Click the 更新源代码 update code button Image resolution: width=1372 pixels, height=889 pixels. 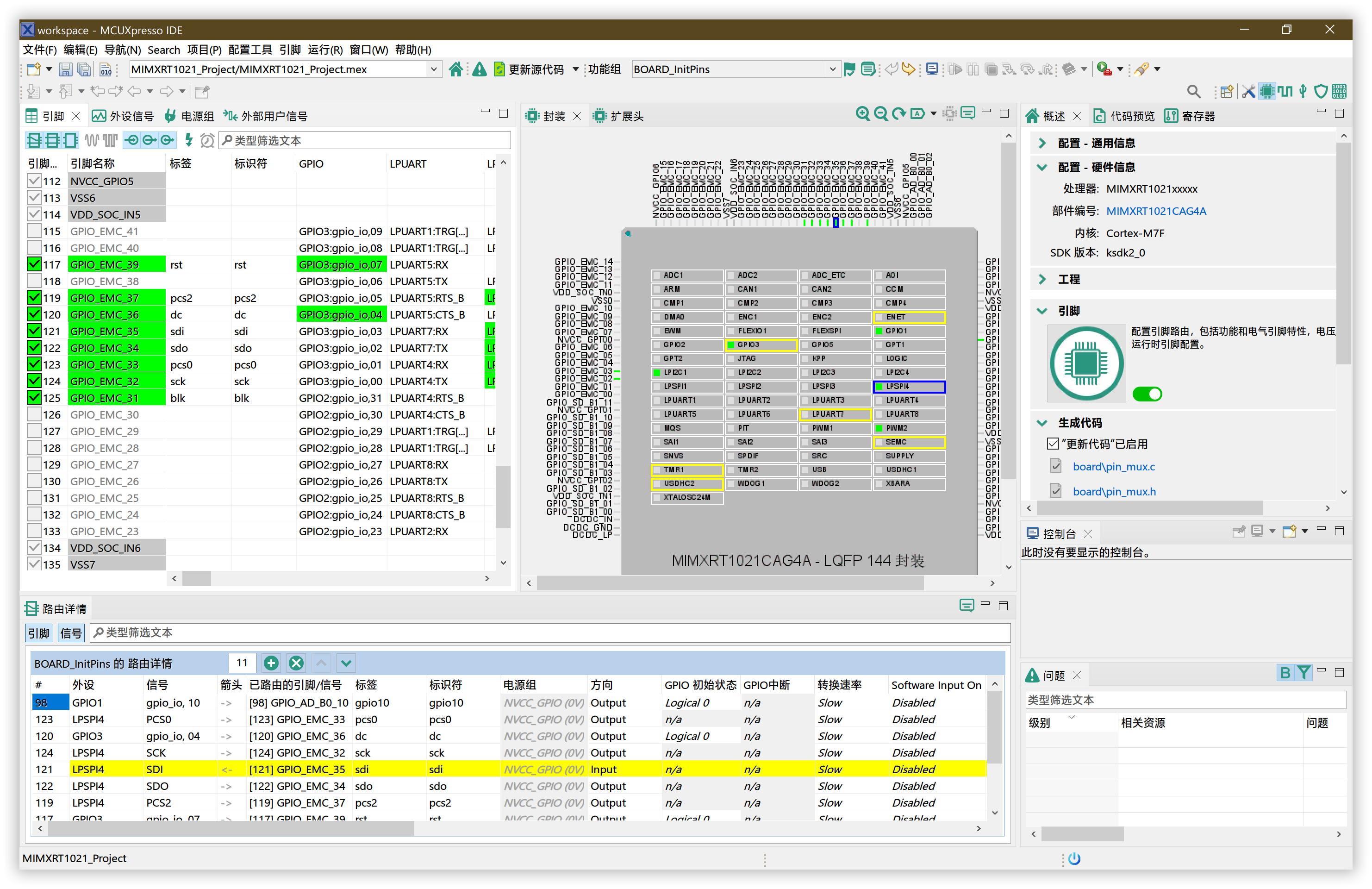[529, 69]
